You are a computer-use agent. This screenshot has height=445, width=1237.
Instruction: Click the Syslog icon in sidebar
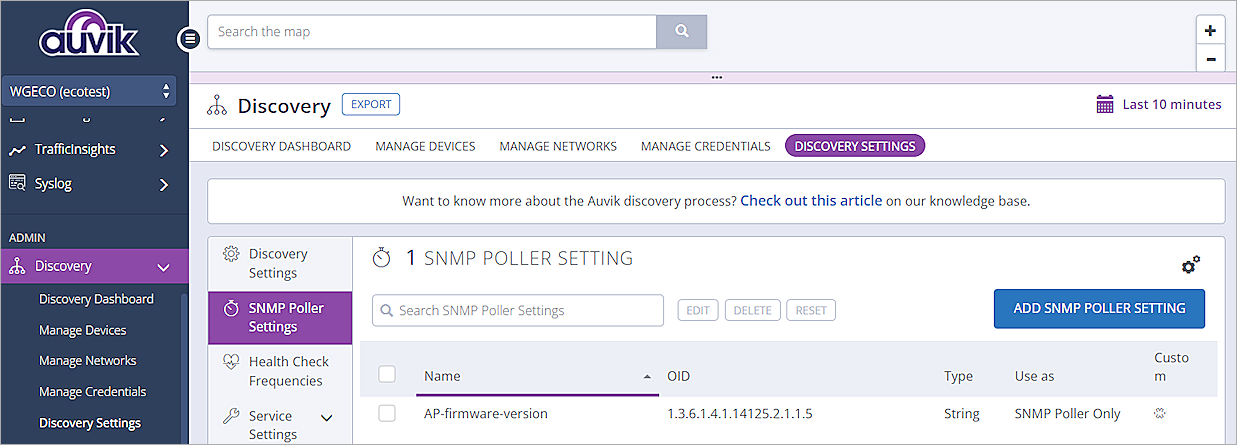17,183
